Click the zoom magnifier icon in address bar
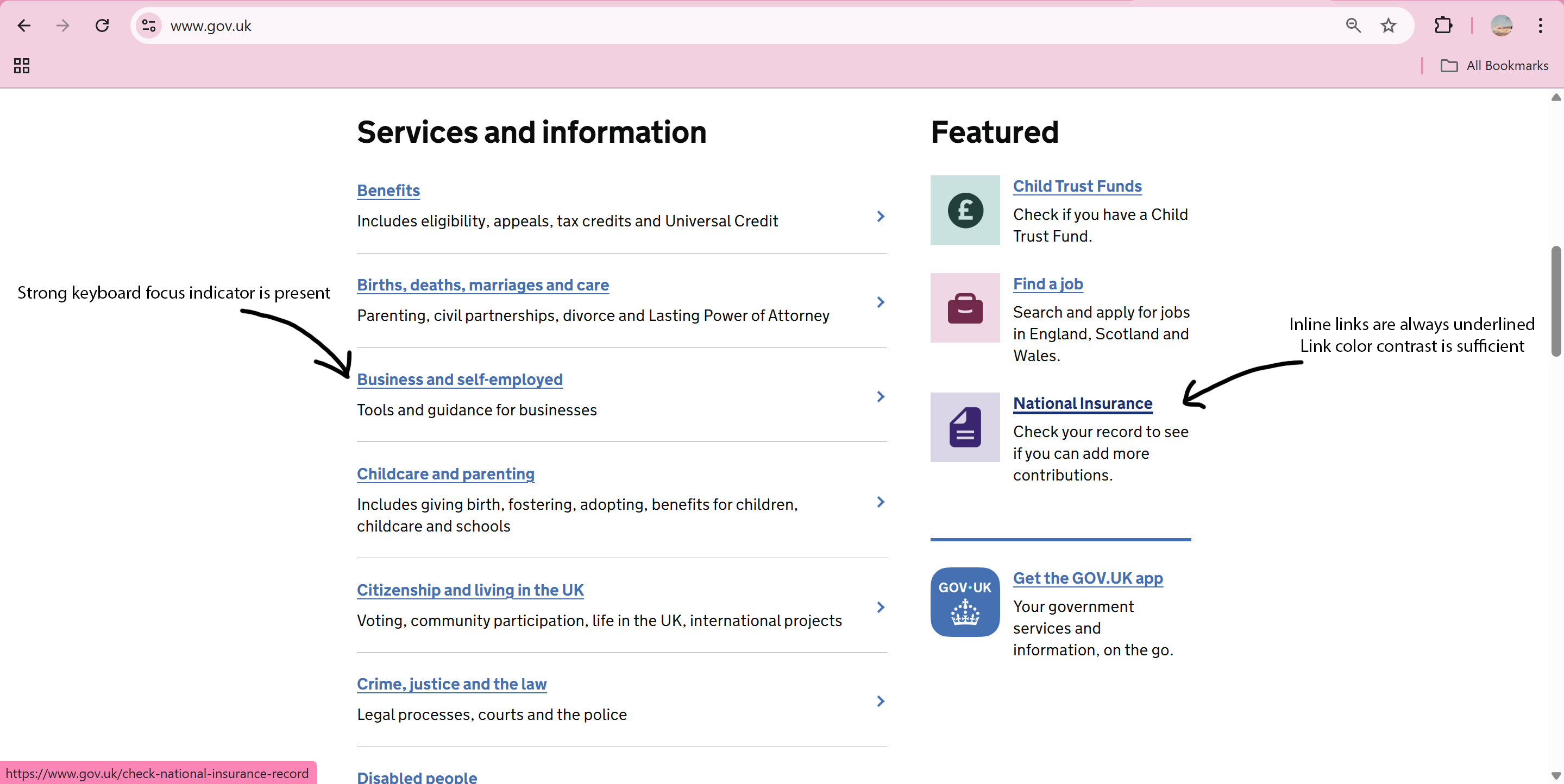1564x784 pixels. point(1353,26)
